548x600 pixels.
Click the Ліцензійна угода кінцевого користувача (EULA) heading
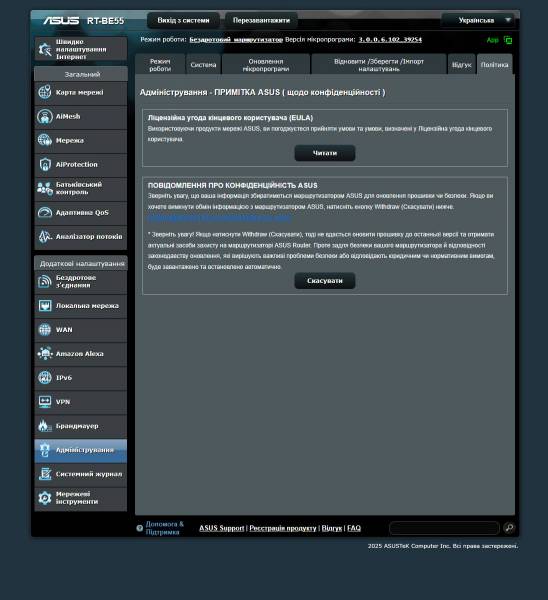click(x=230, y=118)
